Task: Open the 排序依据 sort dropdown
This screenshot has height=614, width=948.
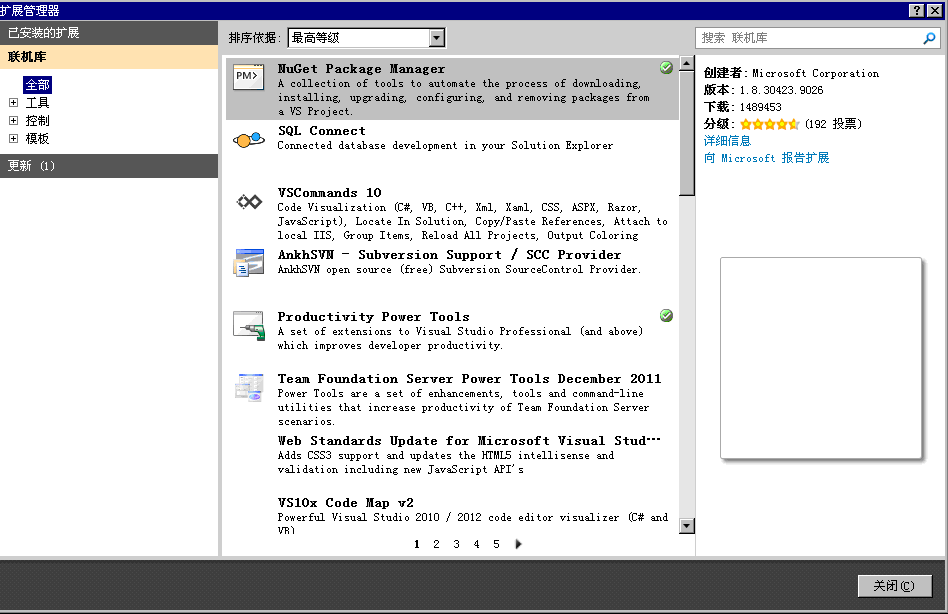Action: pos(437,38)
